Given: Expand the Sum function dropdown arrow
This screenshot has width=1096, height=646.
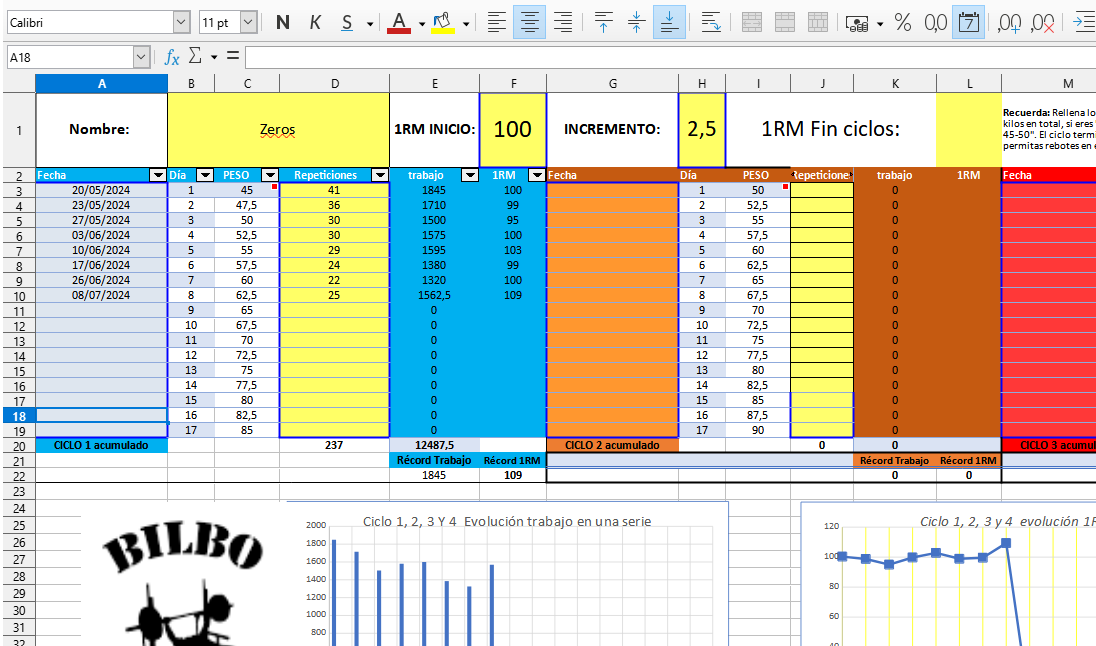Looking at the screenshot, I should (214, 57).
